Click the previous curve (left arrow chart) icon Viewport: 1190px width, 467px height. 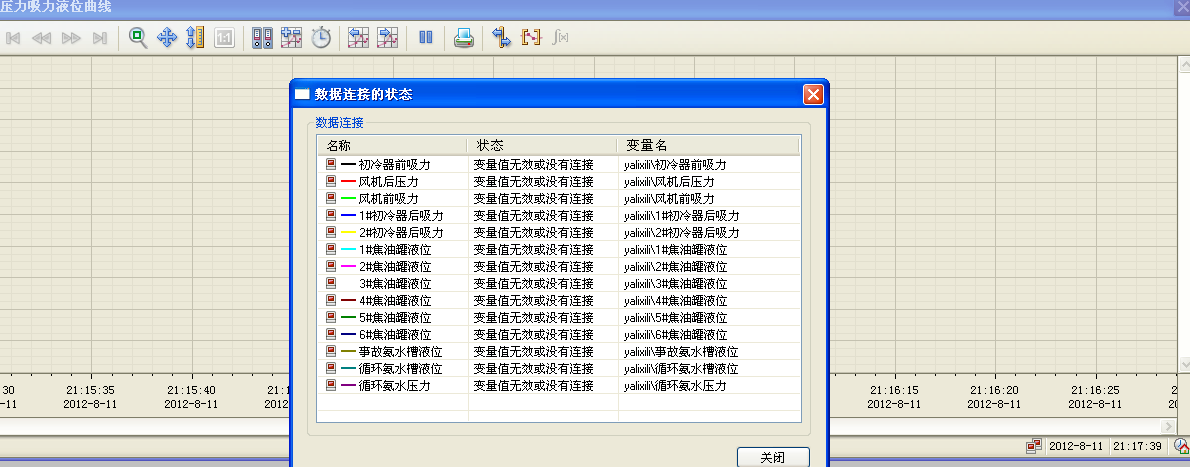pos(358,38)
